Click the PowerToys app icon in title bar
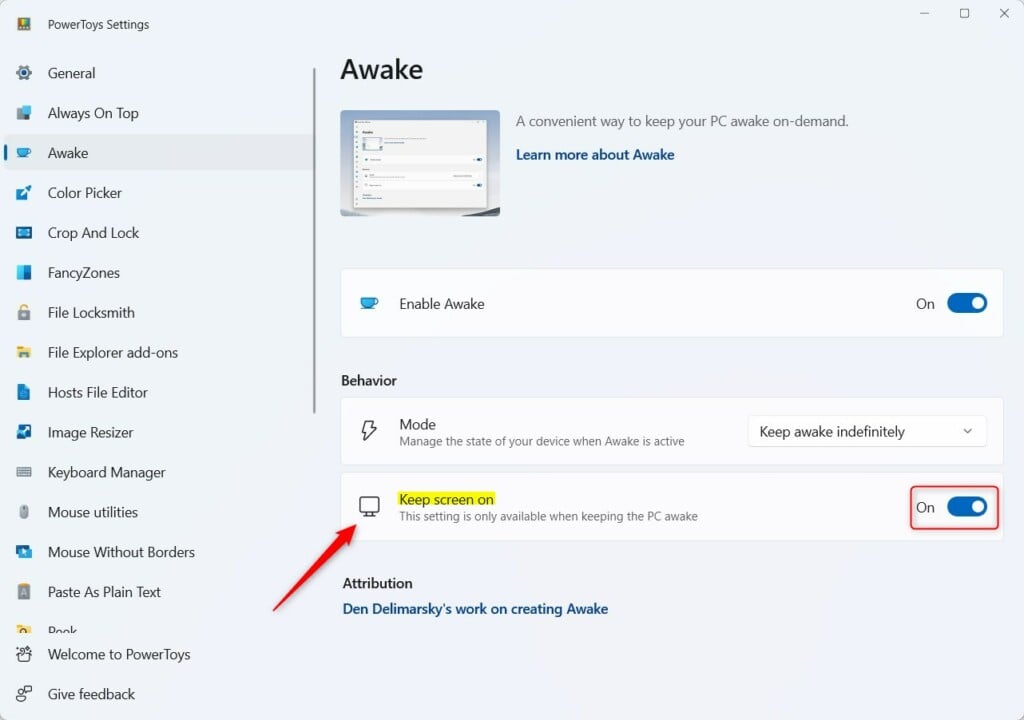 [x=24, y=24]
